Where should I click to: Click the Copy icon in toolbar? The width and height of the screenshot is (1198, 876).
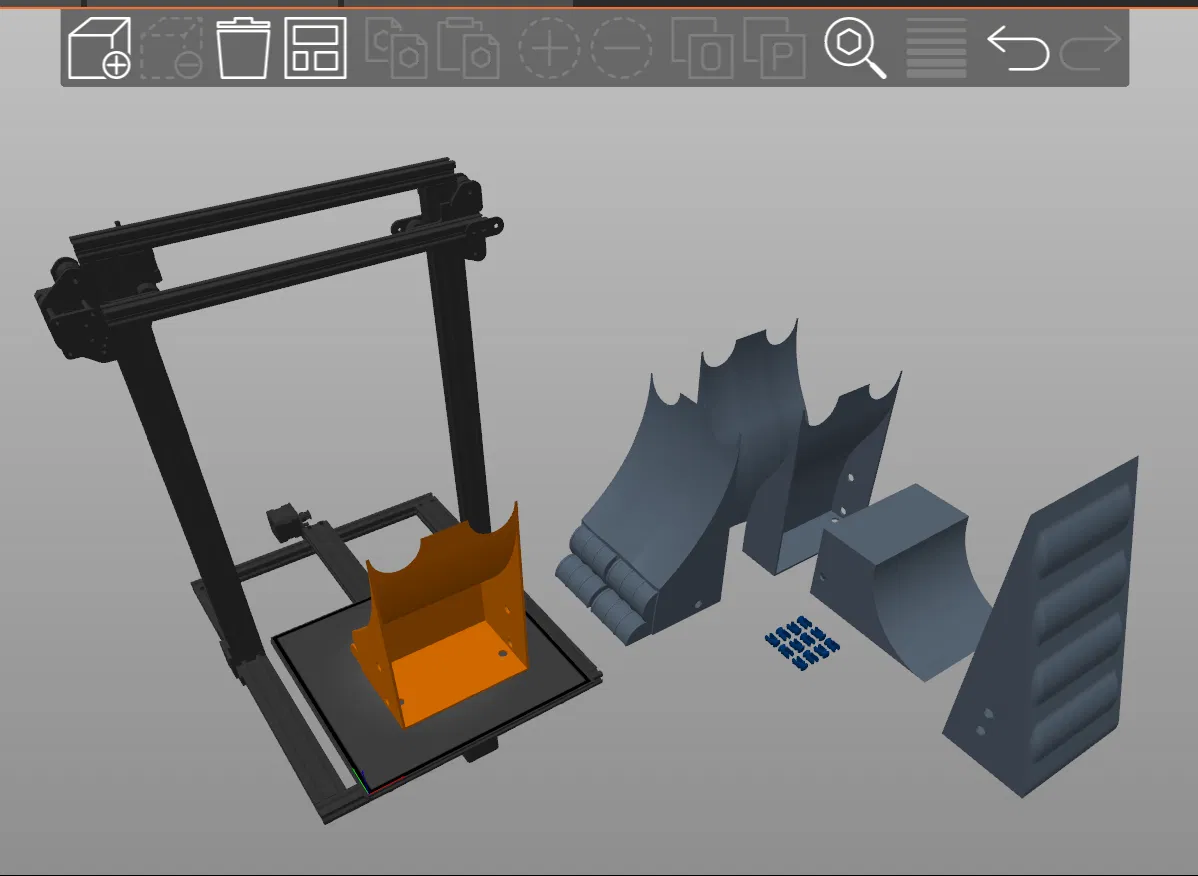click(396, 48)
